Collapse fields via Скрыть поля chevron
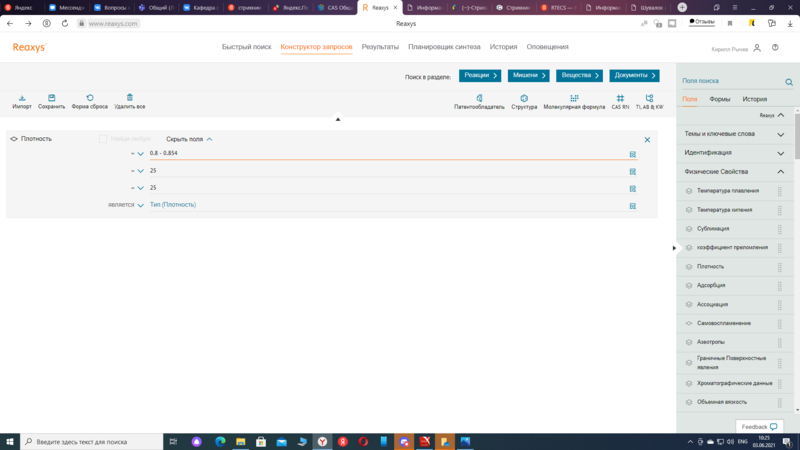 click(x=209, y=139)
